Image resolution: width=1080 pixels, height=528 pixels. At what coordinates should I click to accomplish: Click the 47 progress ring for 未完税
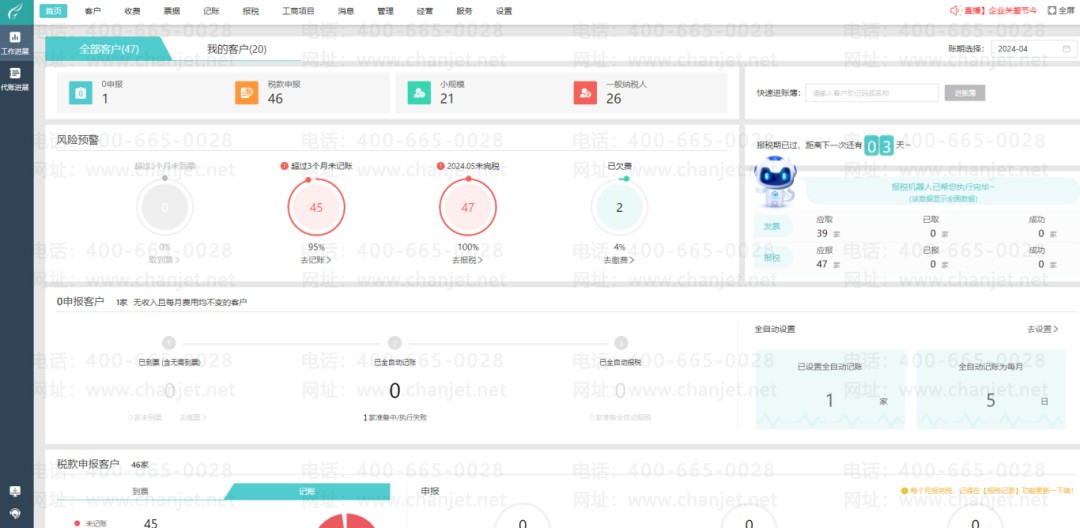468,207
